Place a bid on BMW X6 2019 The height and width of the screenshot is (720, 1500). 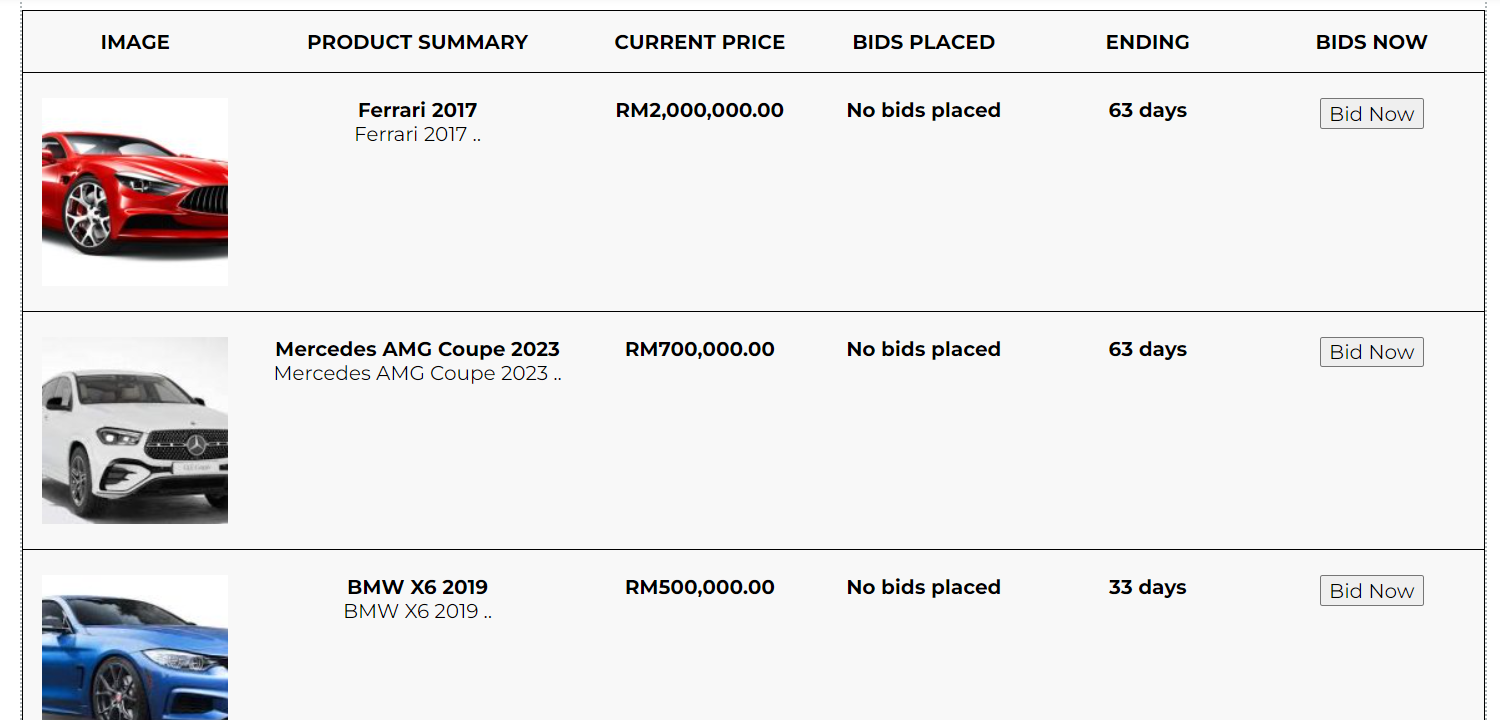click(x=1371, y=591)
